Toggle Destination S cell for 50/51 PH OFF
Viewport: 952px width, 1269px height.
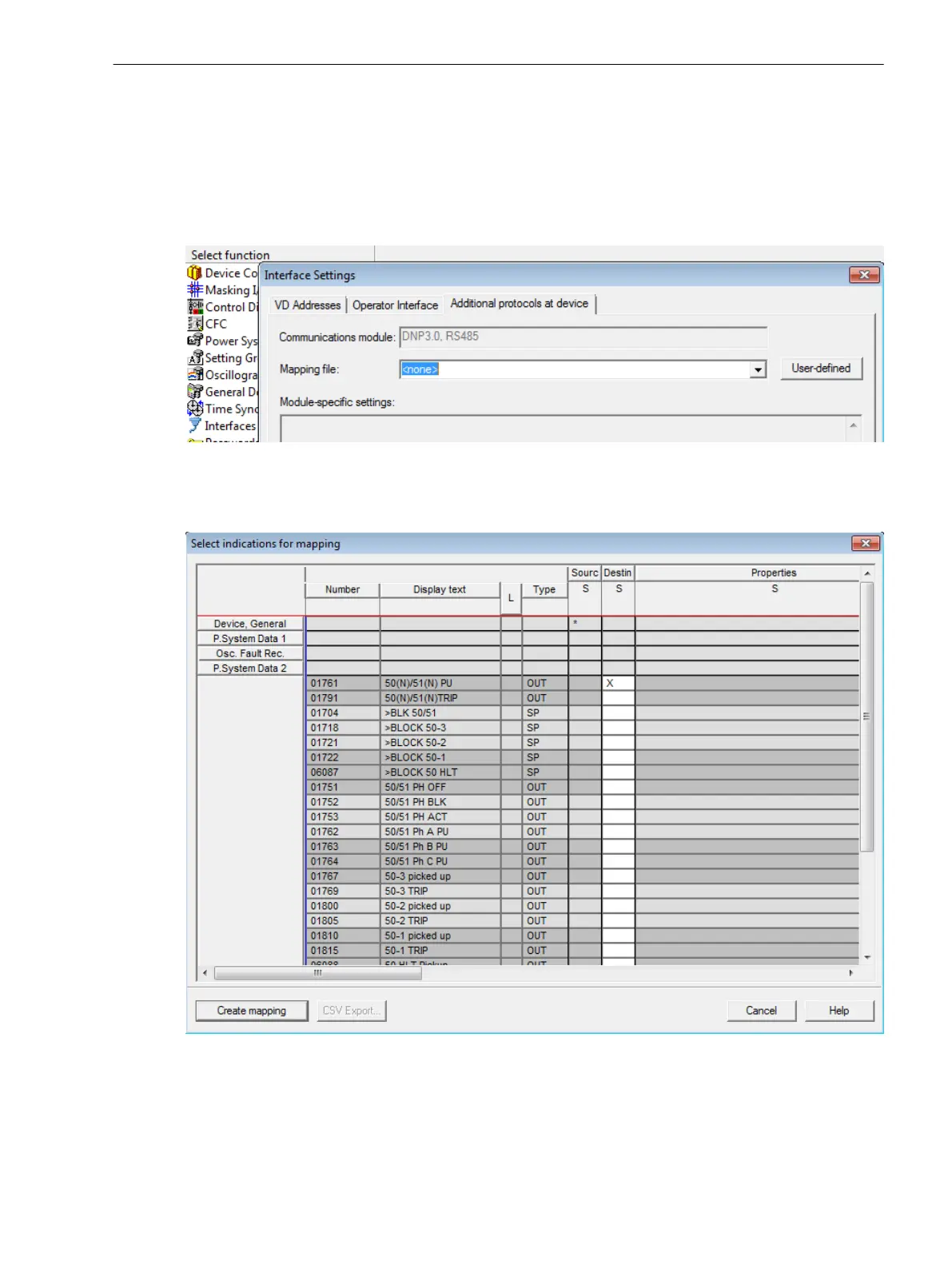click(x=618, y=787)
